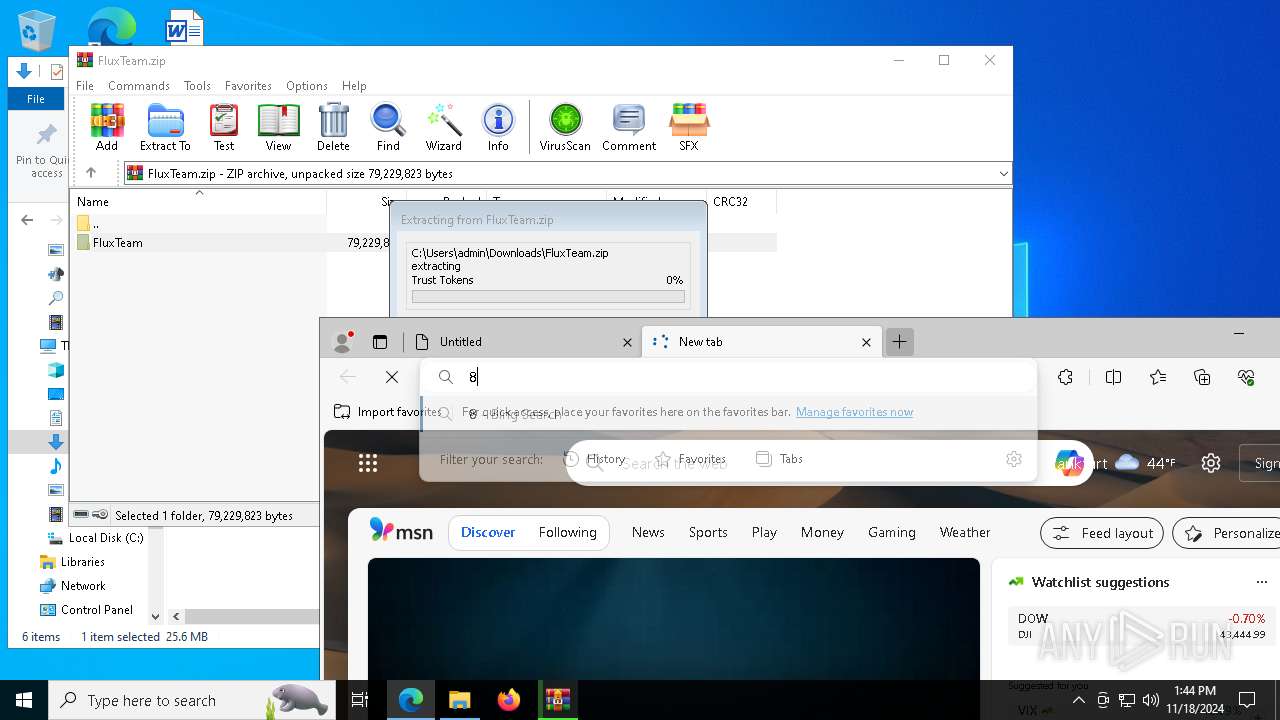This screenshot has width=1280, height=720.
Task: Open WinRAR File menu
Action: point(85,86)
